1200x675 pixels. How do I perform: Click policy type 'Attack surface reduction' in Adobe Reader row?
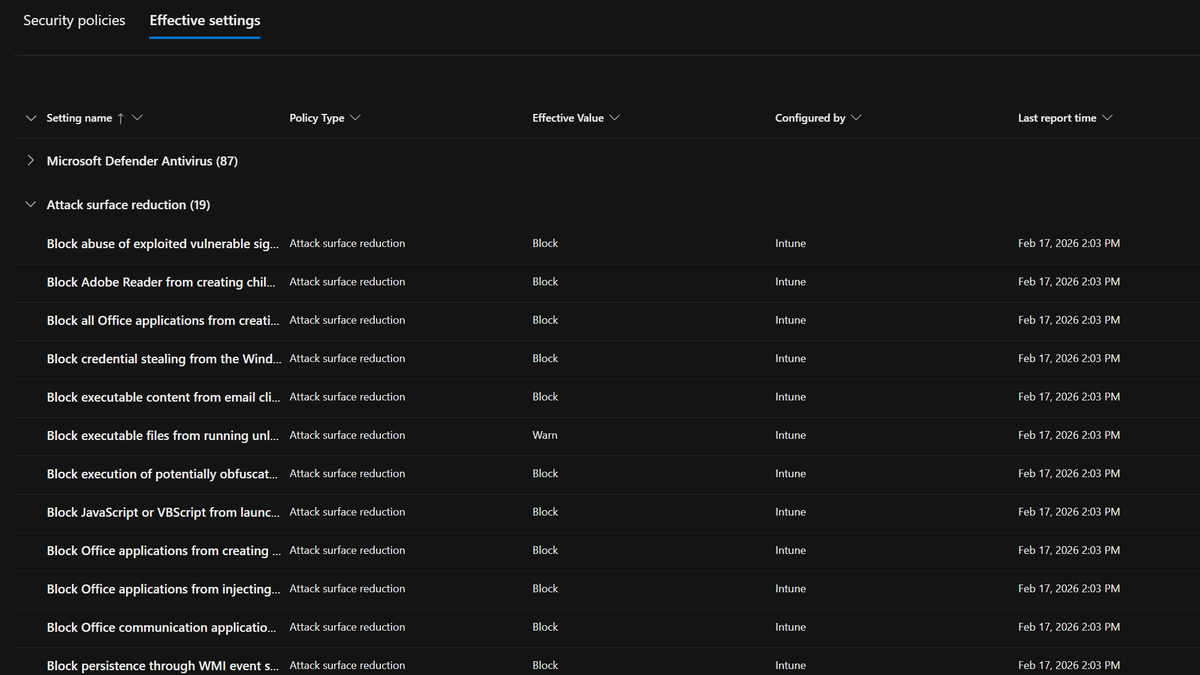347,282
